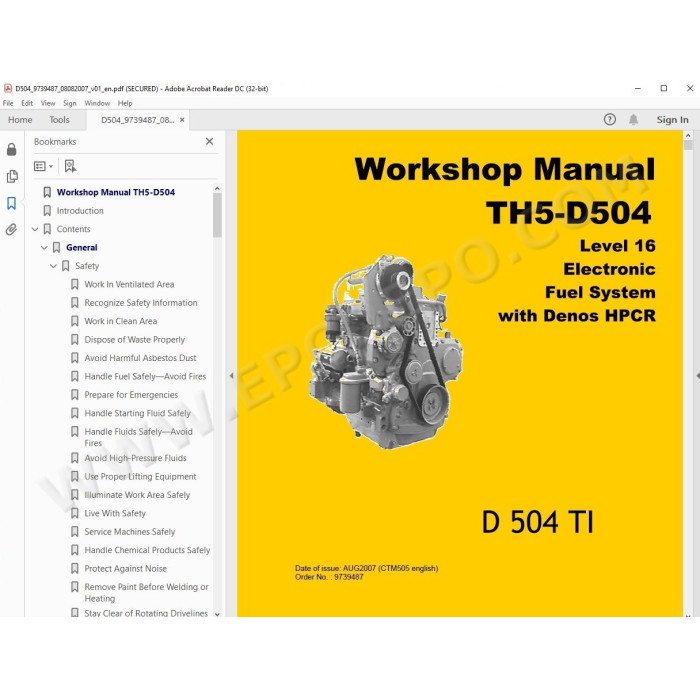This screenshot has height=700, width=700.
Task: Collapse the Safety bookmark chevron
Action: point(53,266)
